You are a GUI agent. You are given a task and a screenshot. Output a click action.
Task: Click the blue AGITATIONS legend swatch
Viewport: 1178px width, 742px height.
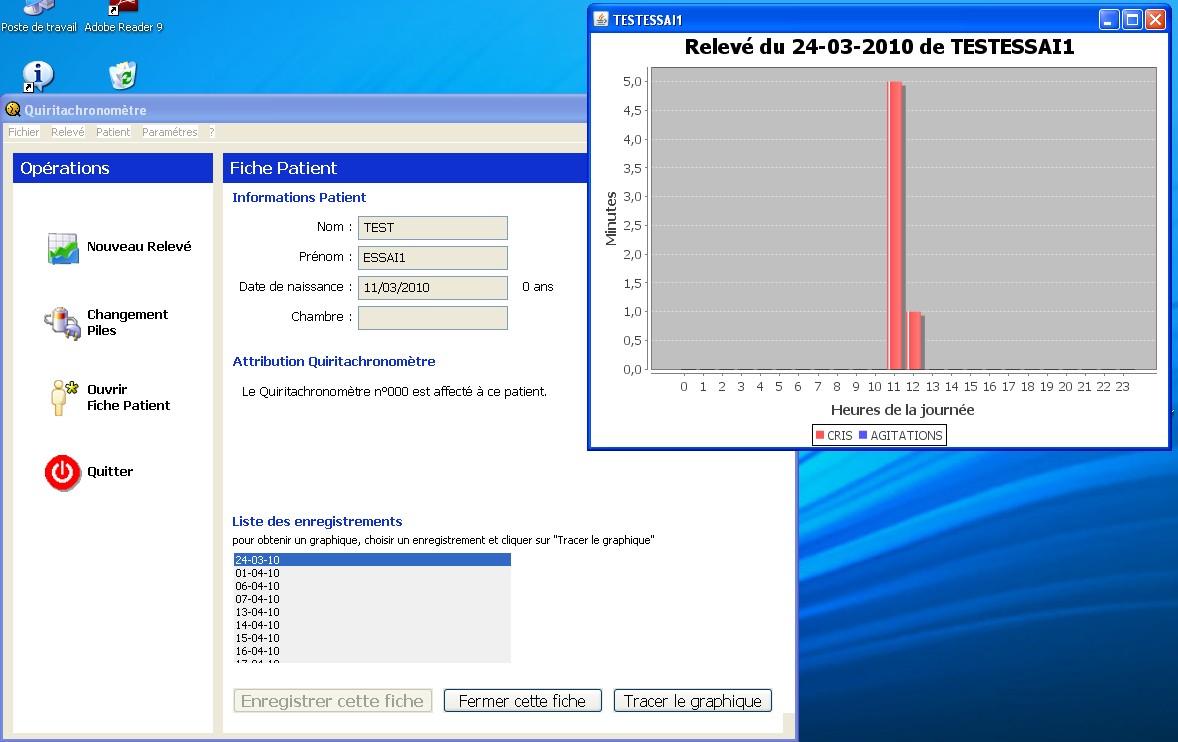863,435
